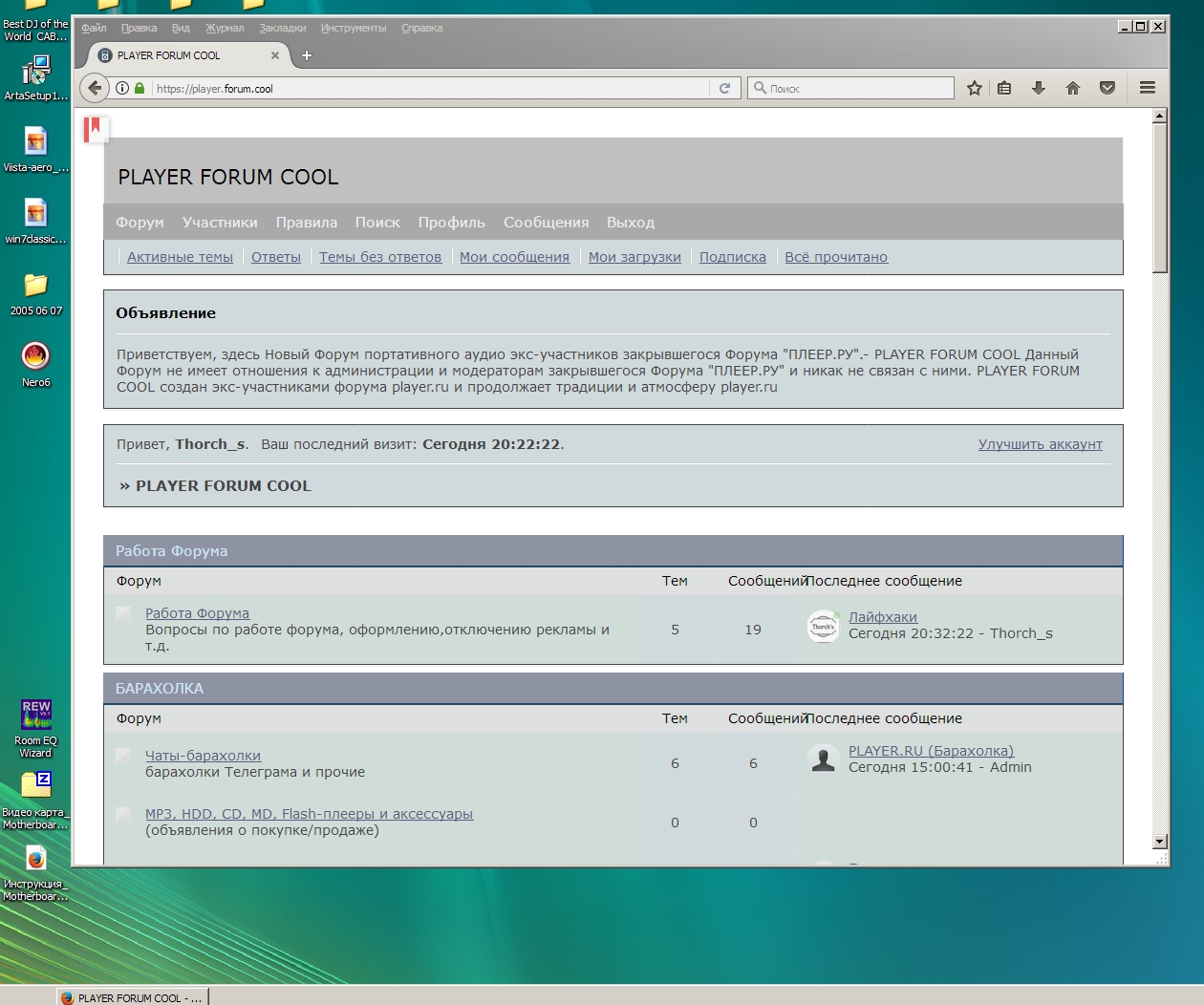This screenshot has height=1005, width=1204.
Task: Open the Инструменты menu
Action: click(x=354, y=28)
